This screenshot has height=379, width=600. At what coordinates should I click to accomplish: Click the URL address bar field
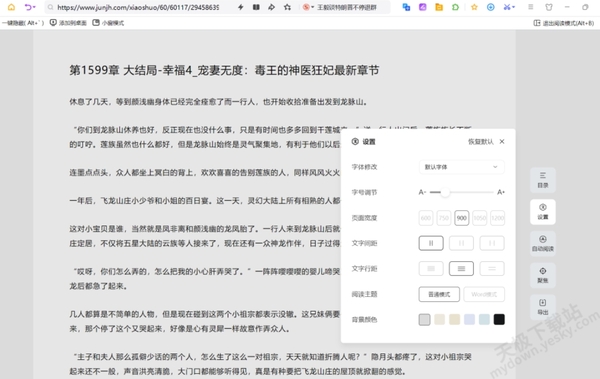138,7
